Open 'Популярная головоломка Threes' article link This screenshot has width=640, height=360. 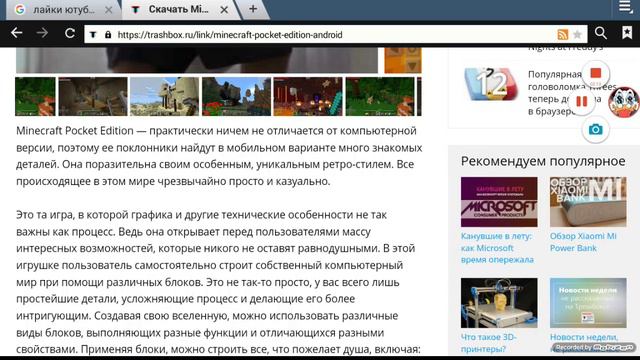tap(571, 93)
